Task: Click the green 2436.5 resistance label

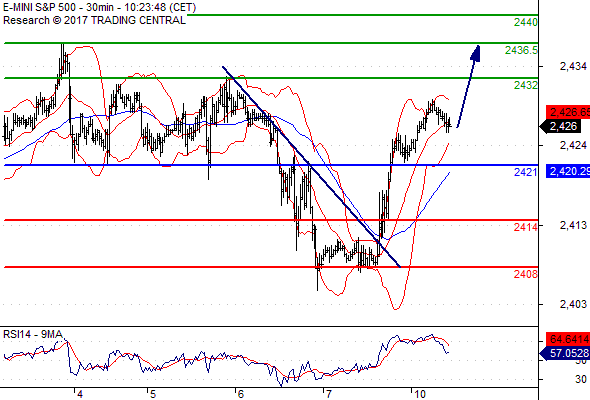Action: pos(521,50)
